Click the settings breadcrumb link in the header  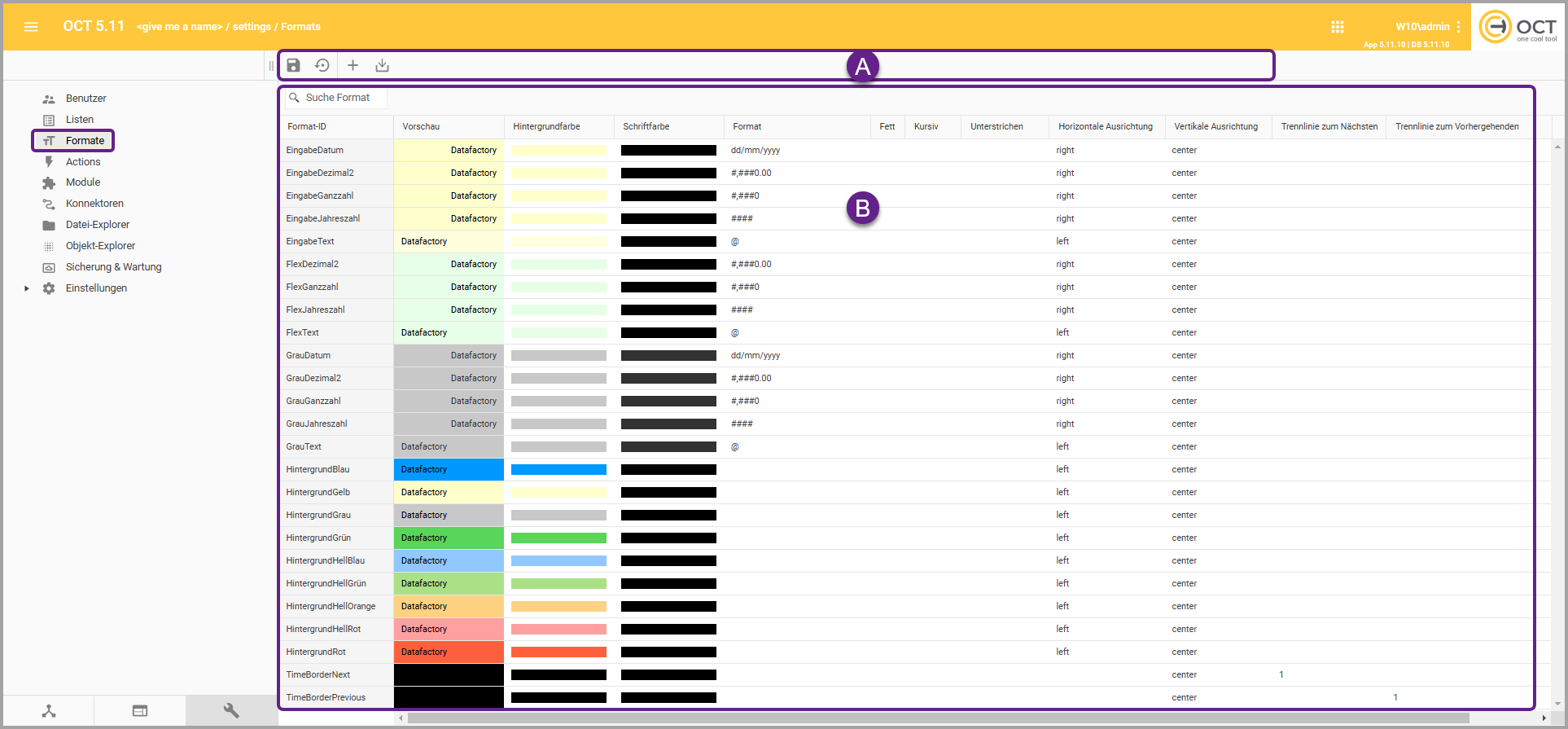click(x=252, y=27)
